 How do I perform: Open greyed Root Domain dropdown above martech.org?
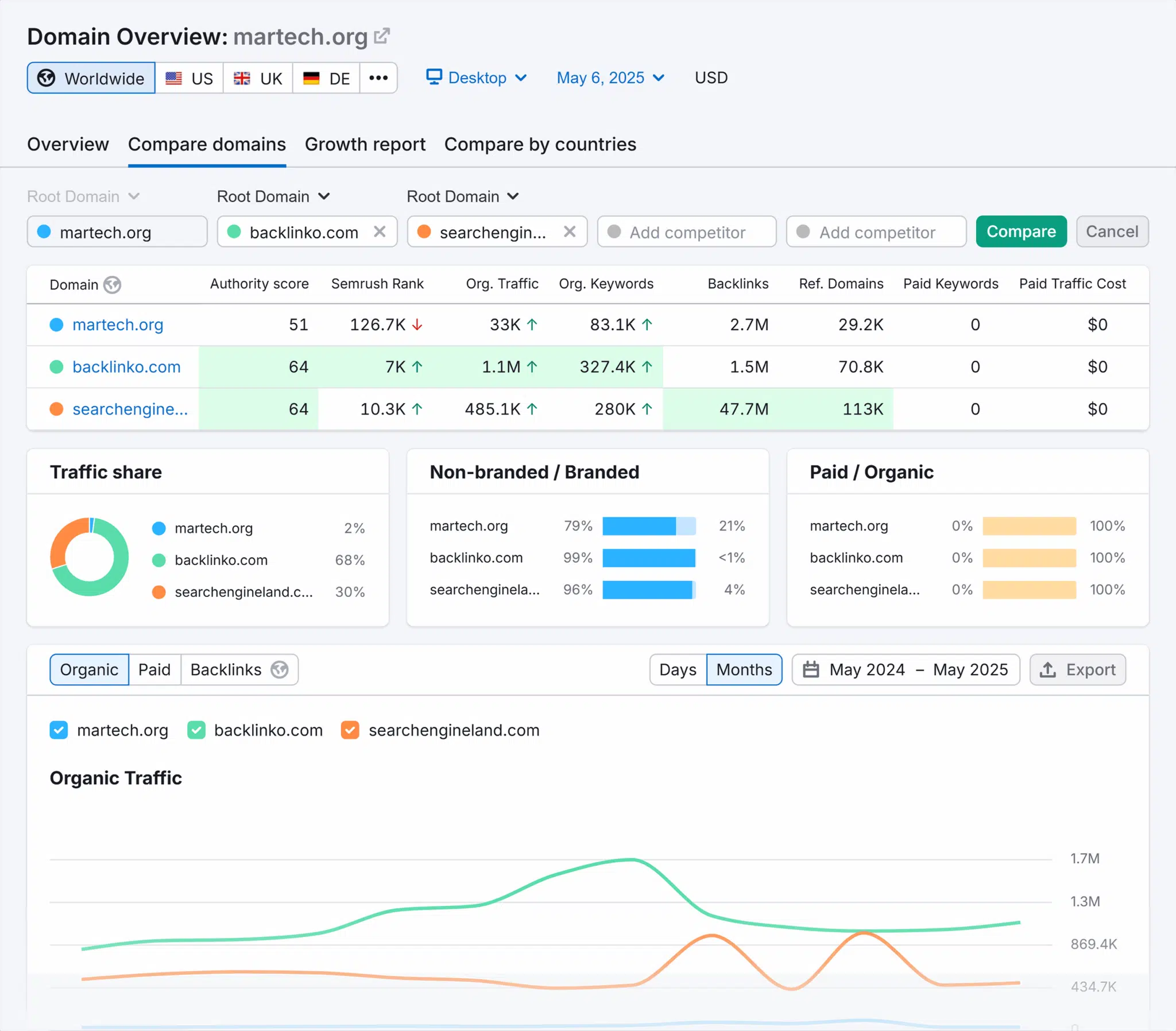click(83, 197)
